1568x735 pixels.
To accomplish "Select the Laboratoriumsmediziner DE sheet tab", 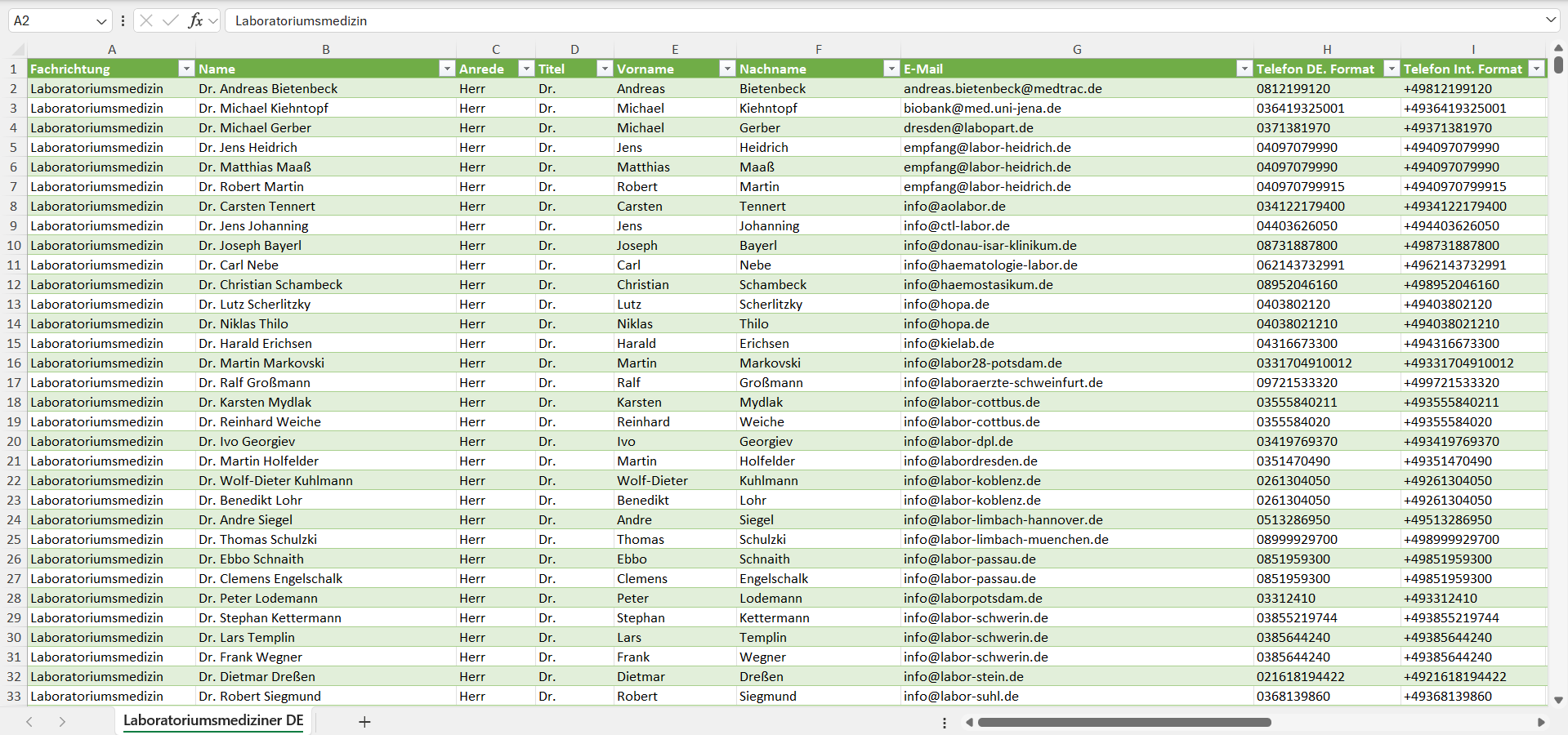I will tap(213, 720).
